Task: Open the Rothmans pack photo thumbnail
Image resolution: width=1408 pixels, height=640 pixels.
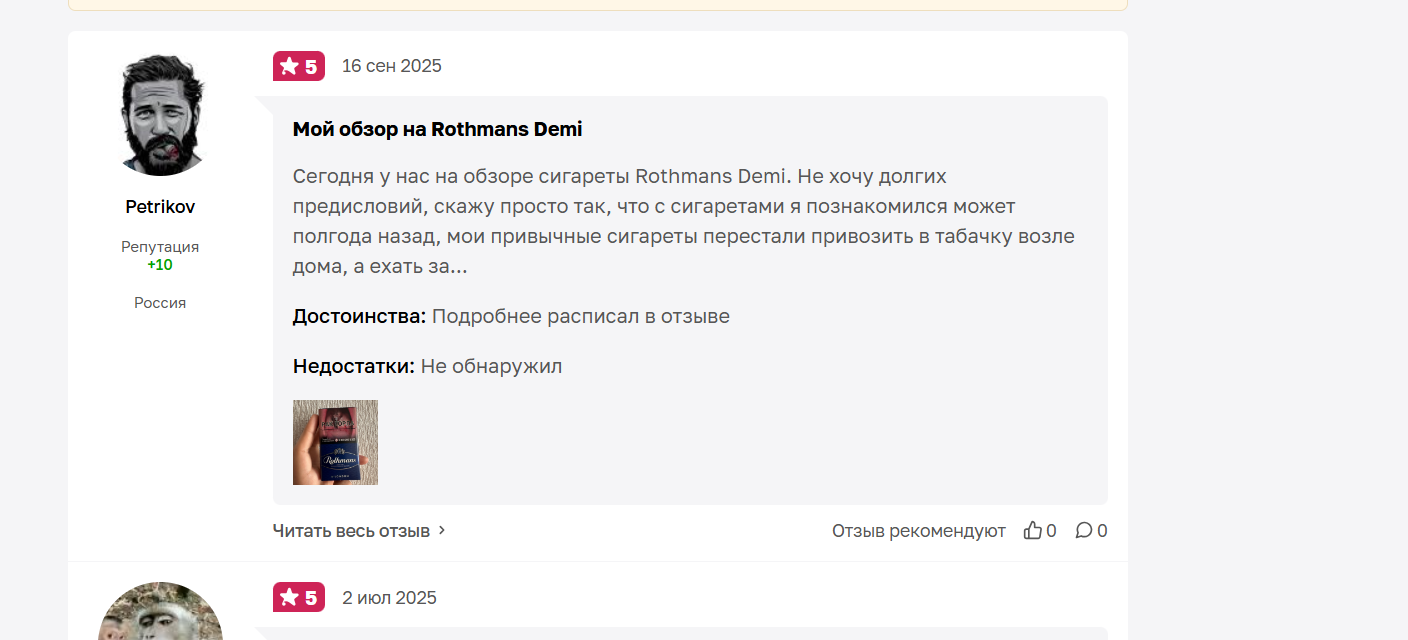Action: [x=335, y=442]
